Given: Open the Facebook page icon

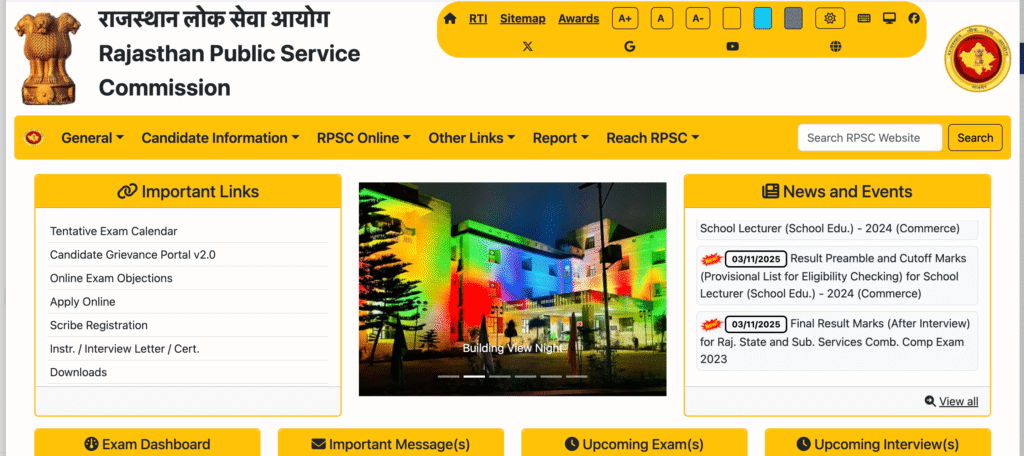Looking at the screenshot, I should pos(914,18).
